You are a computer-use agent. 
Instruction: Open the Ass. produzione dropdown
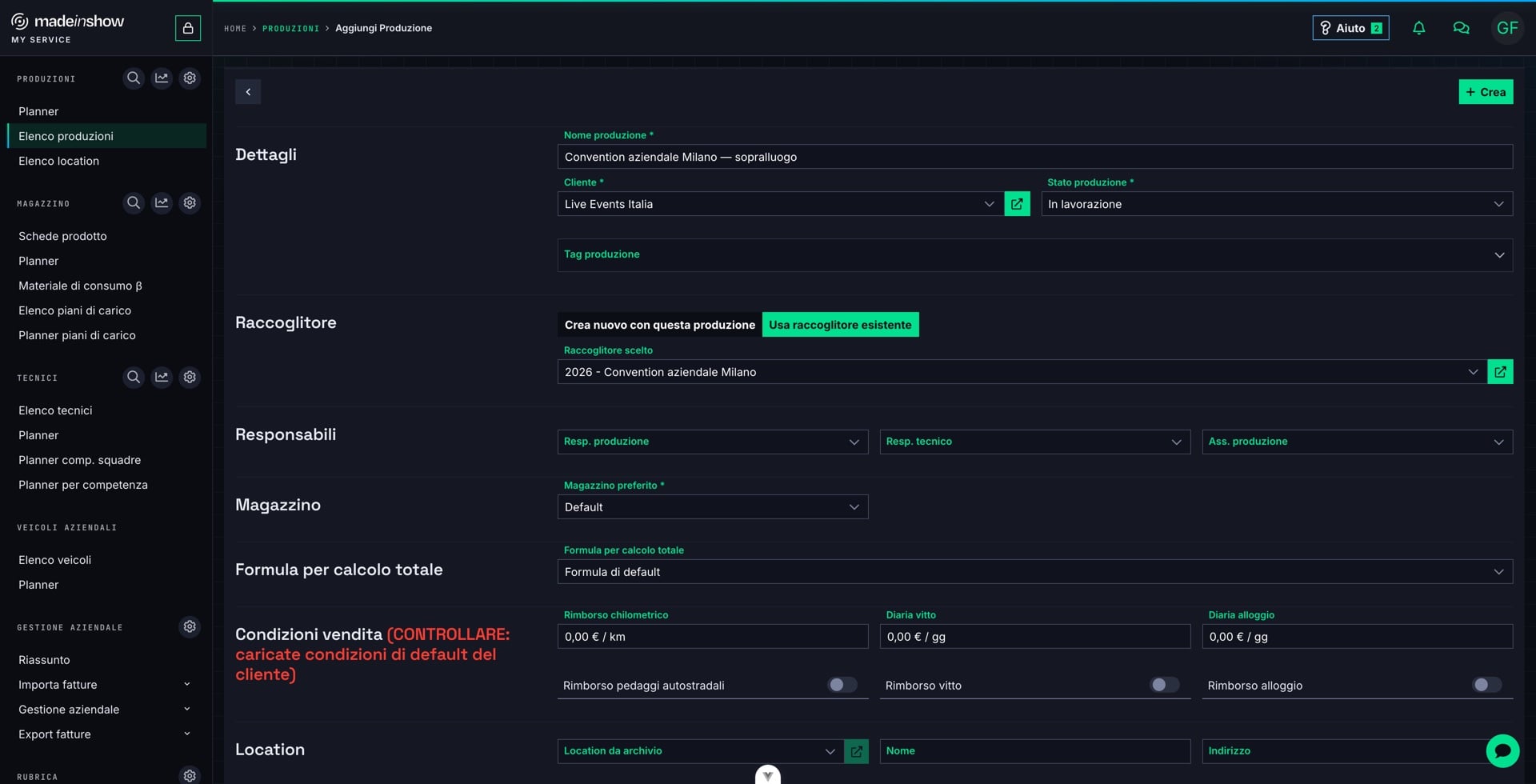click(x=1357, y=442)
